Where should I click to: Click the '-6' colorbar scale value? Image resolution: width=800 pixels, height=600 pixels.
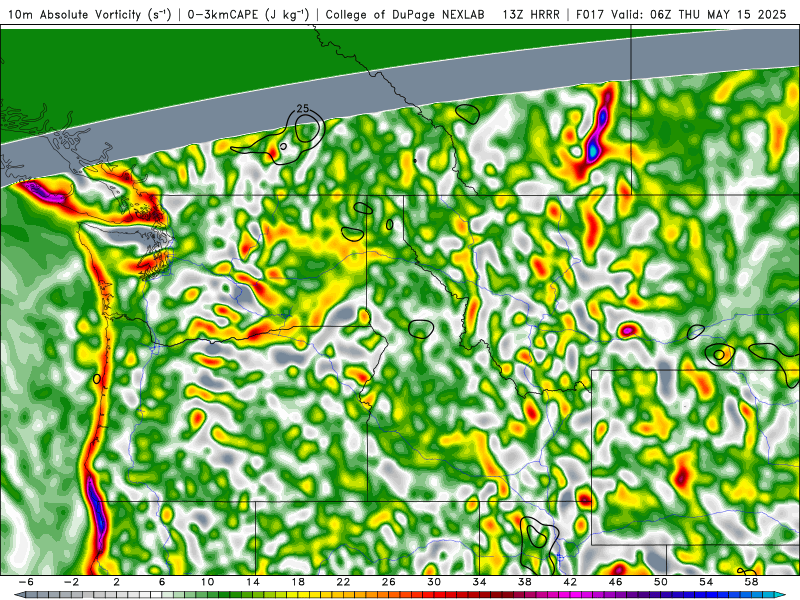[x=26, y=582]
